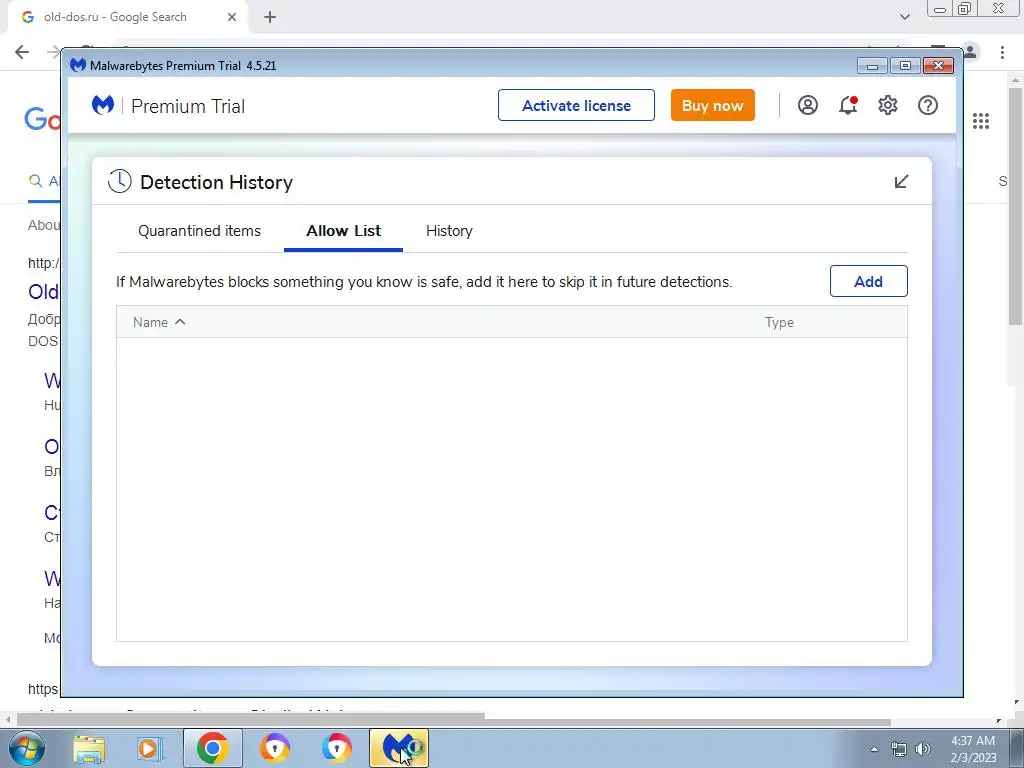Minimize the Malwarebytes window

pos(872,66)
